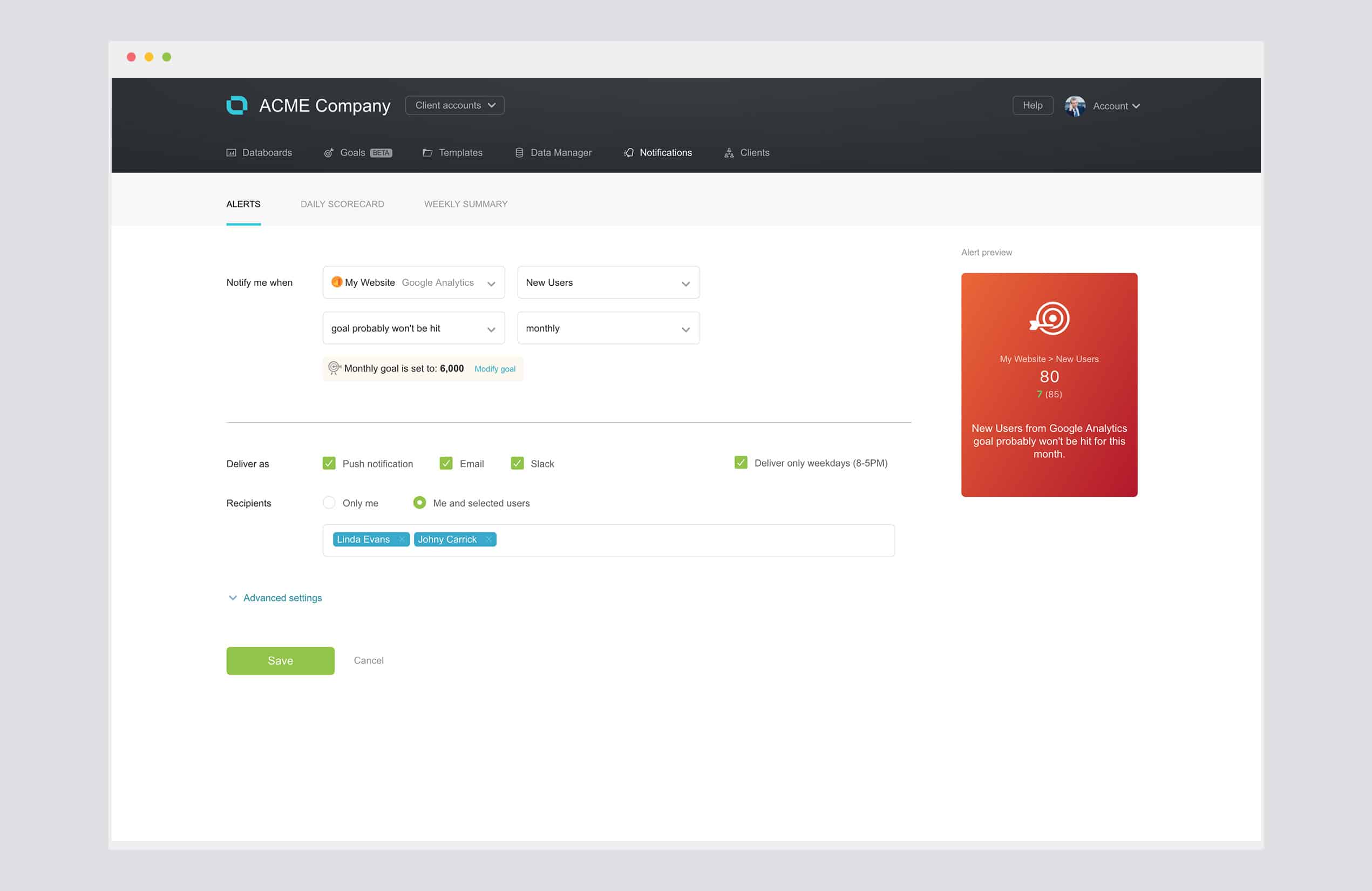Click the Clients hierarchy icon
Viewport: 1372px width, 891px height.
pyautogui.click(x=729, y=153)
